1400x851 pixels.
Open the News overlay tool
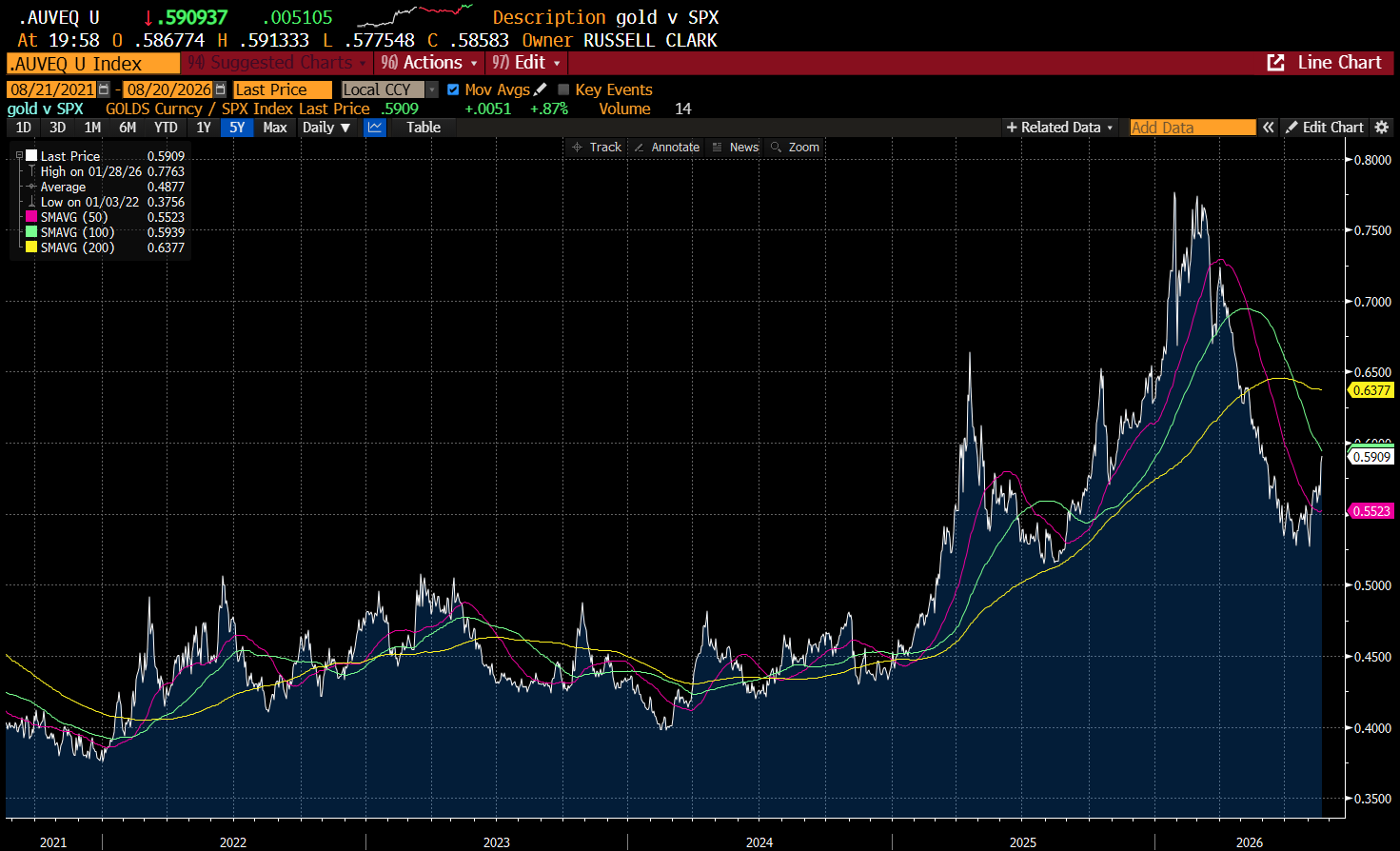pyautogui.click(x=736, y=148)
